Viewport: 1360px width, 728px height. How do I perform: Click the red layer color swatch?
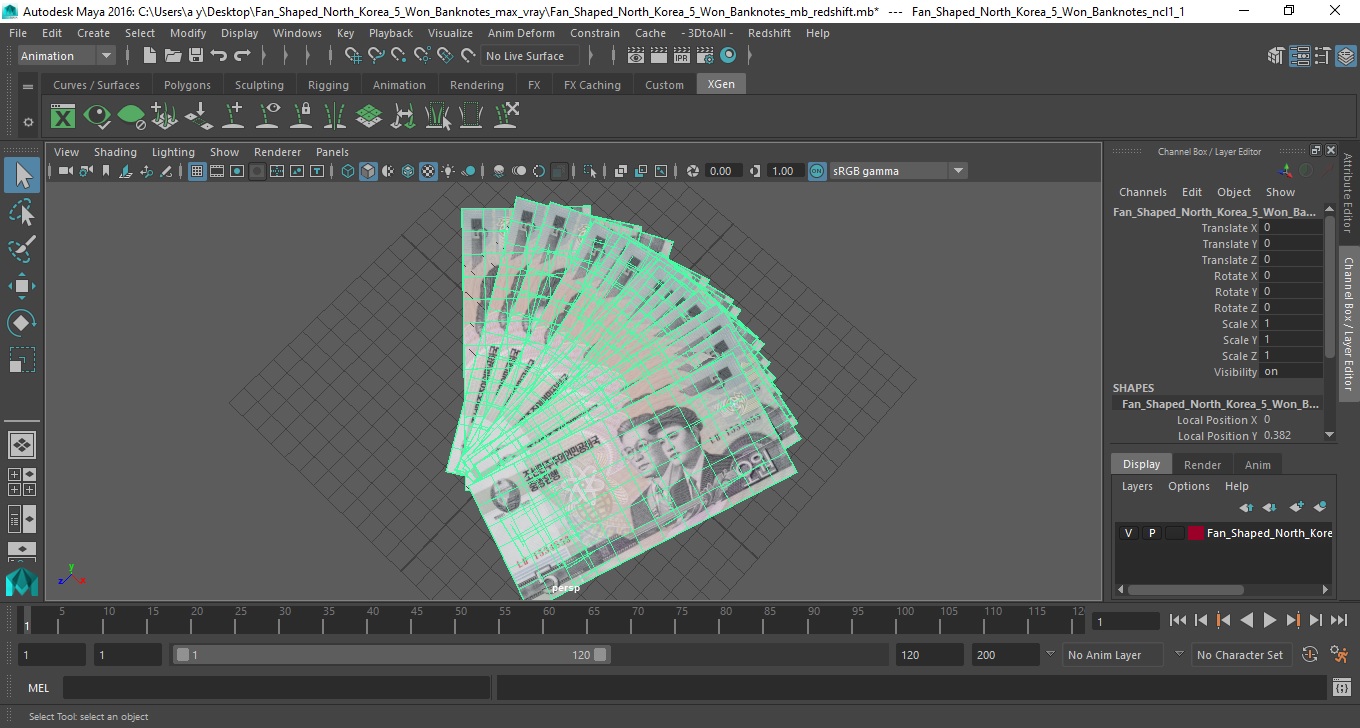(1196, 533)
